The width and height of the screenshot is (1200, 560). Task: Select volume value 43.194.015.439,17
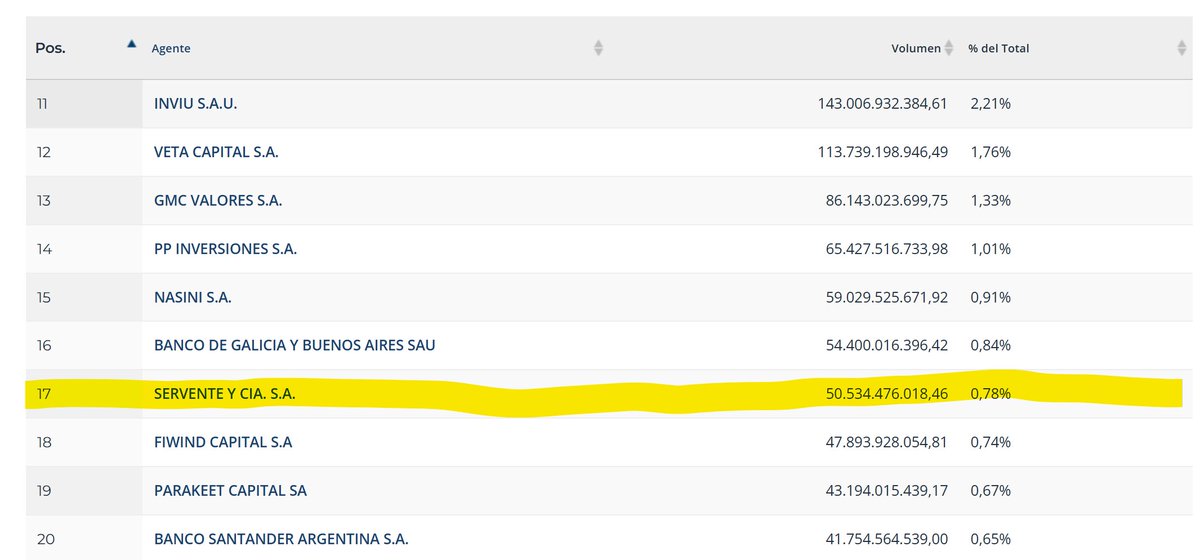(x=887, y=490)
